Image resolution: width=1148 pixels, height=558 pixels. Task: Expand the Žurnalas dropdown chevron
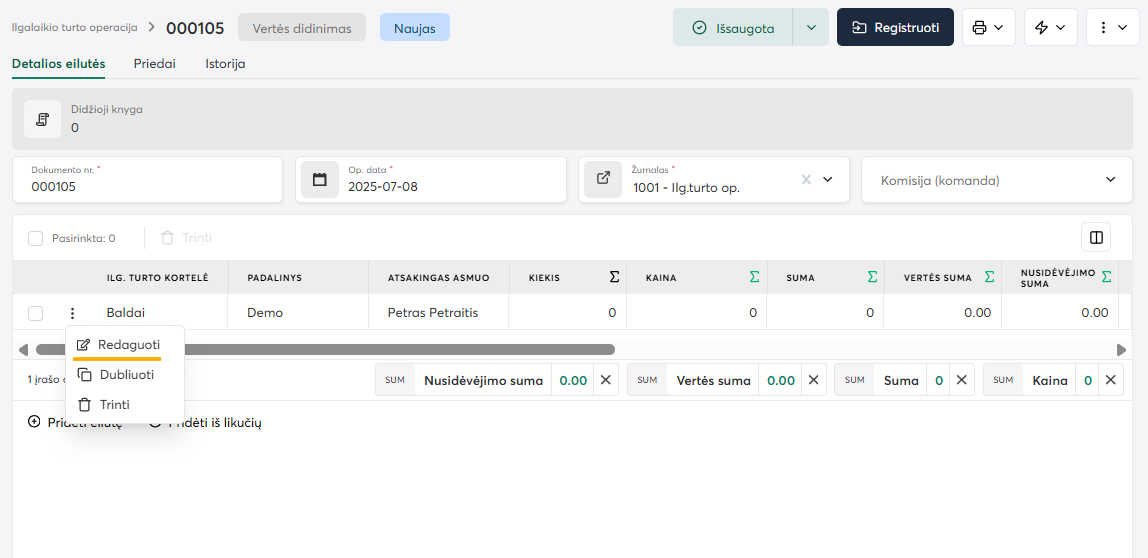tap(828, 180)
